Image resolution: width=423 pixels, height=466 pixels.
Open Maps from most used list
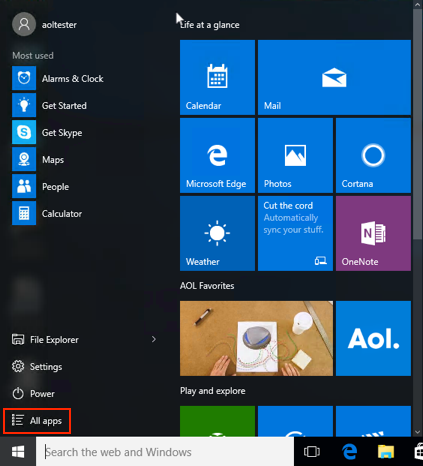38,159
